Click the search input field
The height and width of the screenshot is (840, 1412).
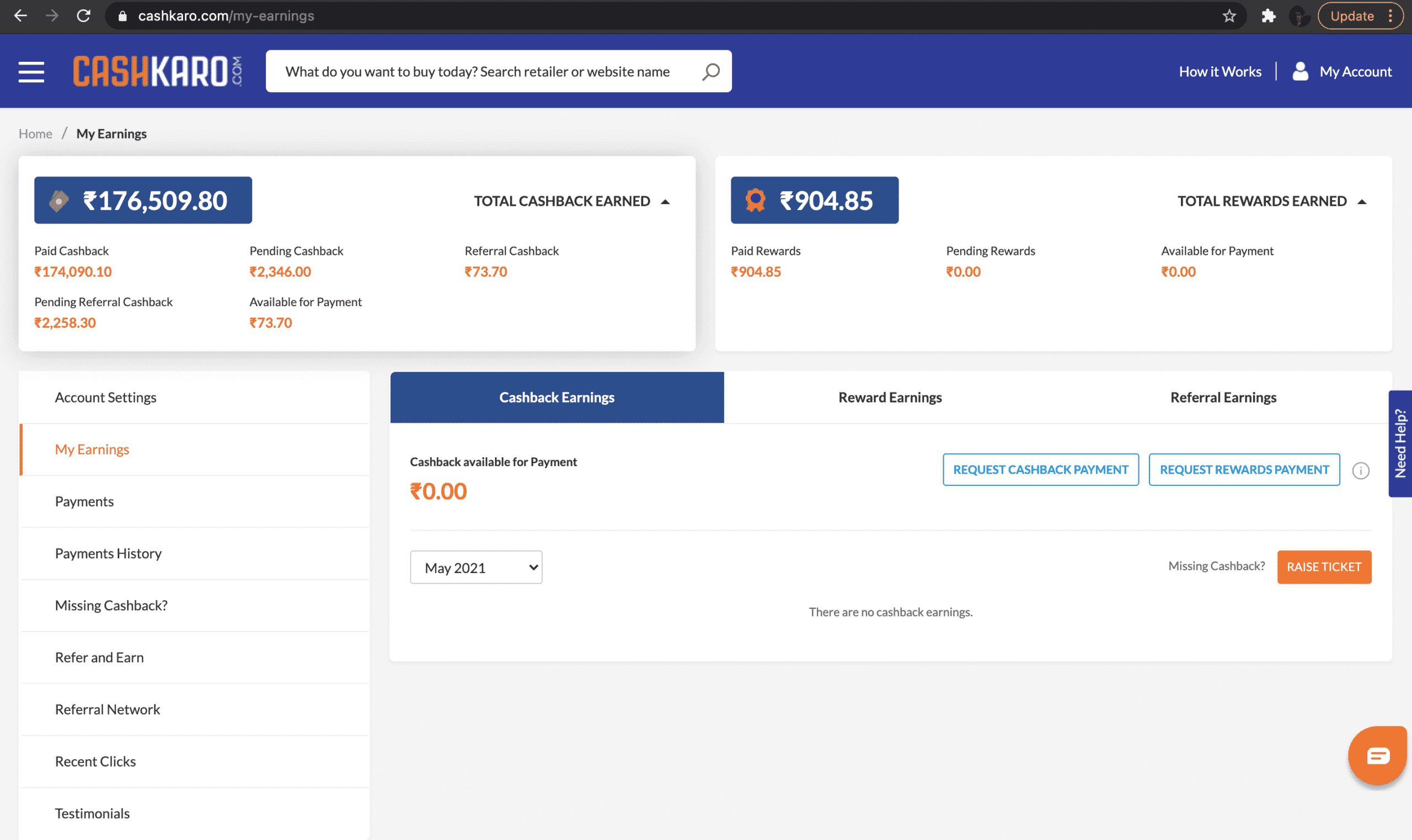[x=498, y=70]
